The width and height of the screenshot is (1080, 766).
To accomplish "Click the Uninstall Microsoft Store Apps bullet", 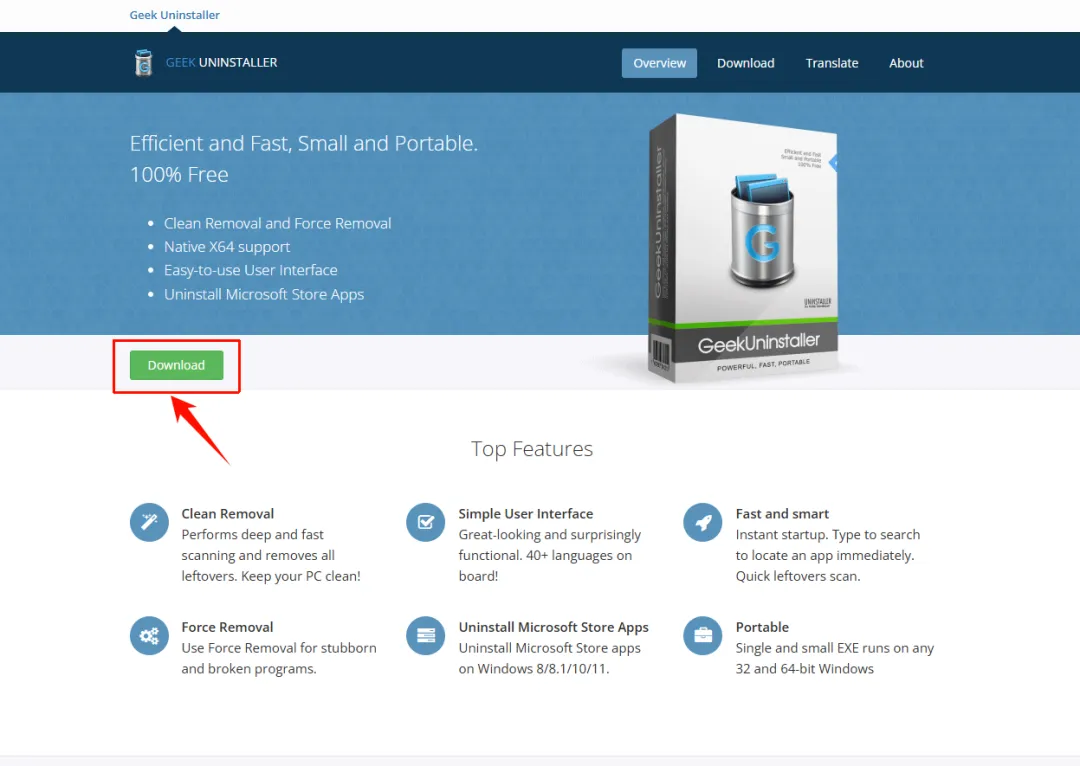I will [x=264, y=294].
